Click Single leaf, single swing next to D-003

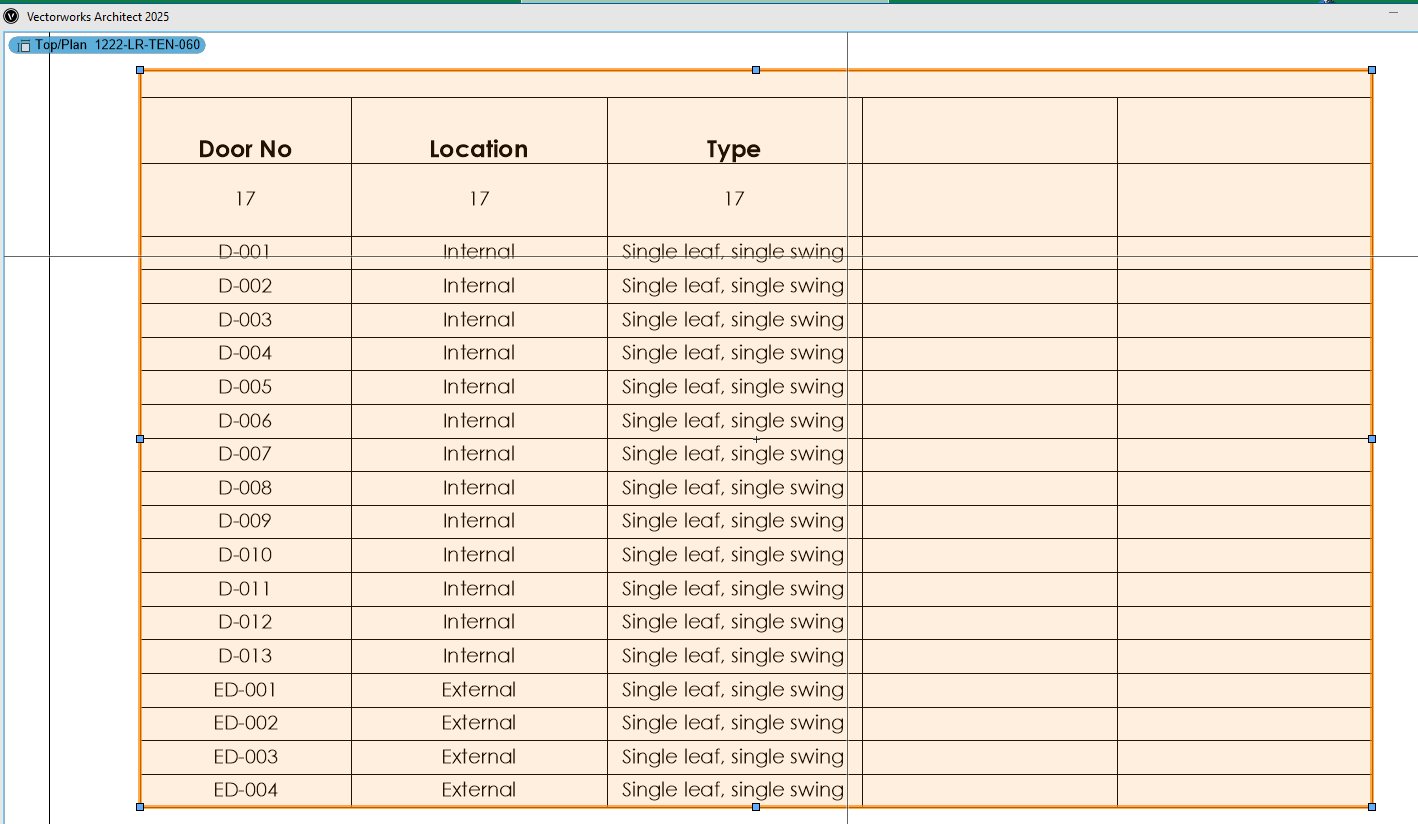732,319
